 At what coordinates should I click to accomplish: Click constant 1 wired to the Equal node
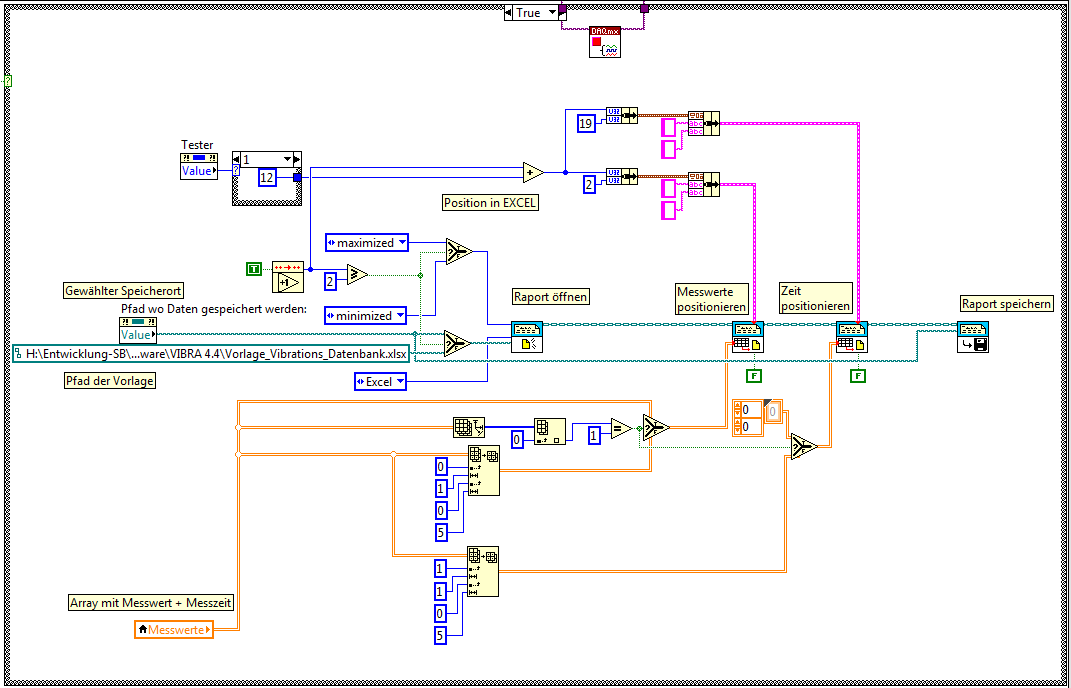tap(594, 436)
